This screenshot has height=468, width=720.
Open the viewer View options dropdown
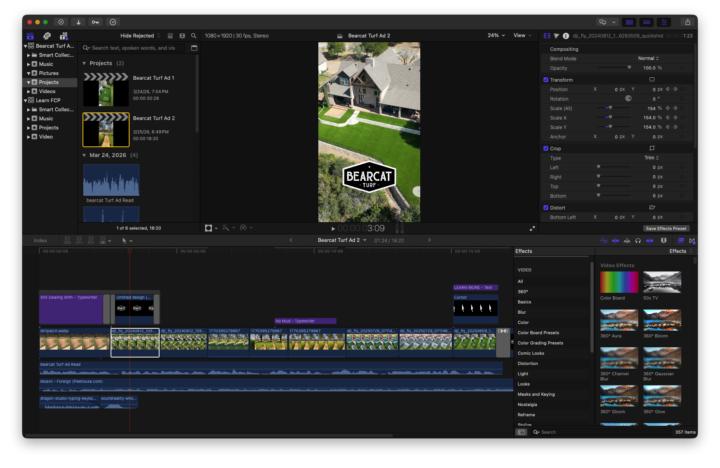522,35
